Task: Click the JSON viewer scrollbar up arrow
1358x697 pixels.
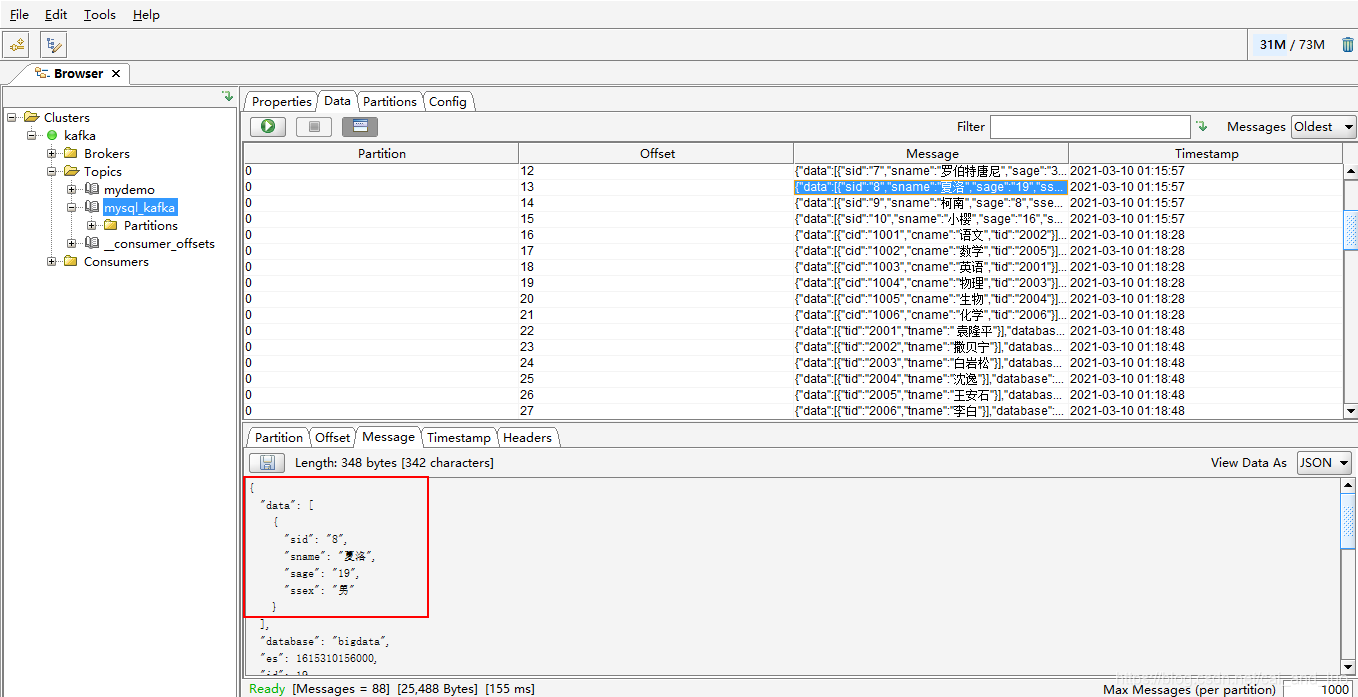Action: coord(1349,486)
